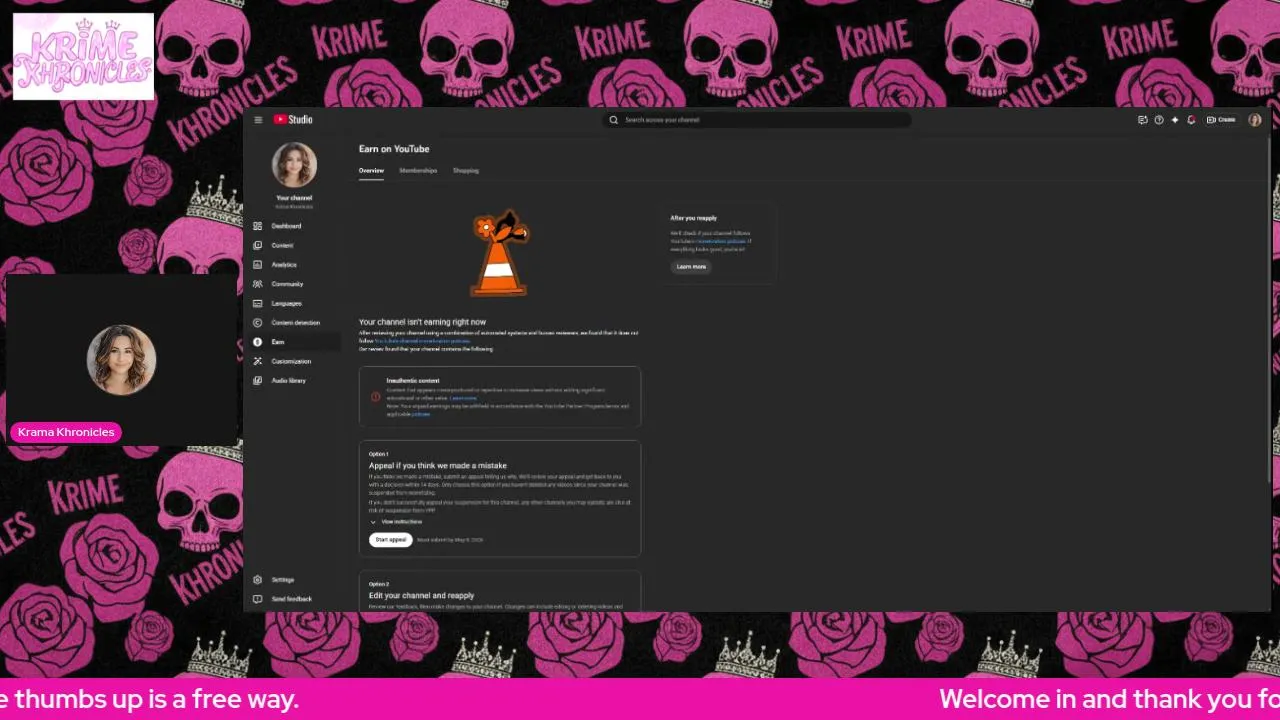Viewport: 1280px width, 720px height.
Task: Open the Audio library icon
Action: tap(258, 381)
